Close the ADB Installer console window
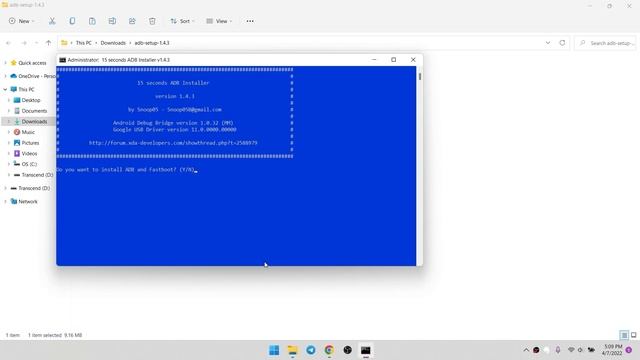This screenshot has width=640, height=360. click(x=413, y=60)
